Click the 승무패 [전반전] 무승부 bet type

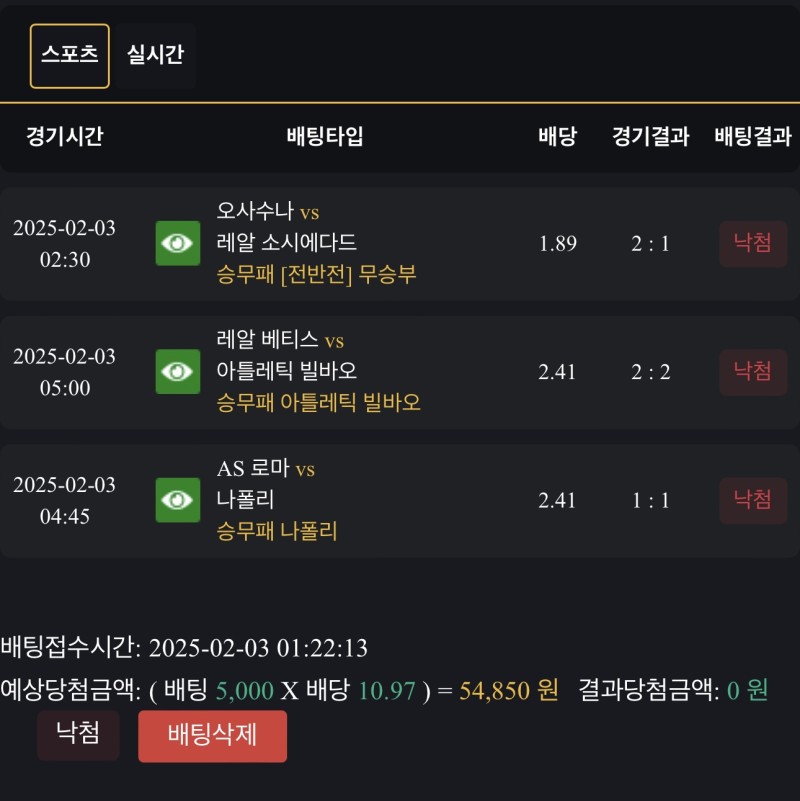tap(316, 275)
